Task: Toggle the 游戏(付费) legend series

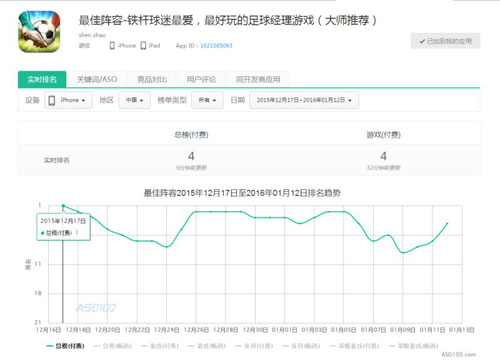Action: coord(160,346)
